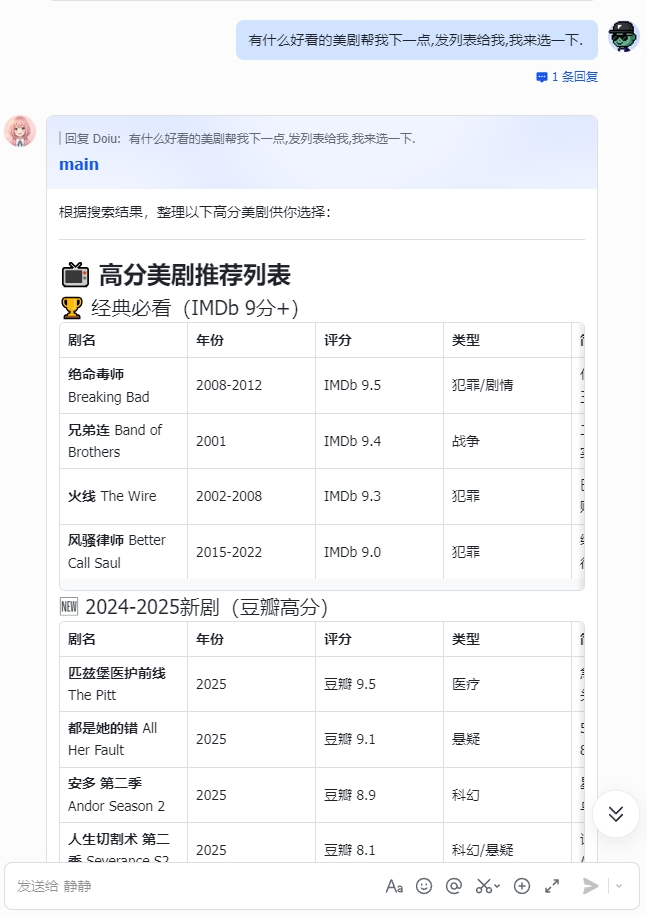The width and height of the screenshot is (647, 917).
Task: Click the main link in reply header
Action: 79,164
